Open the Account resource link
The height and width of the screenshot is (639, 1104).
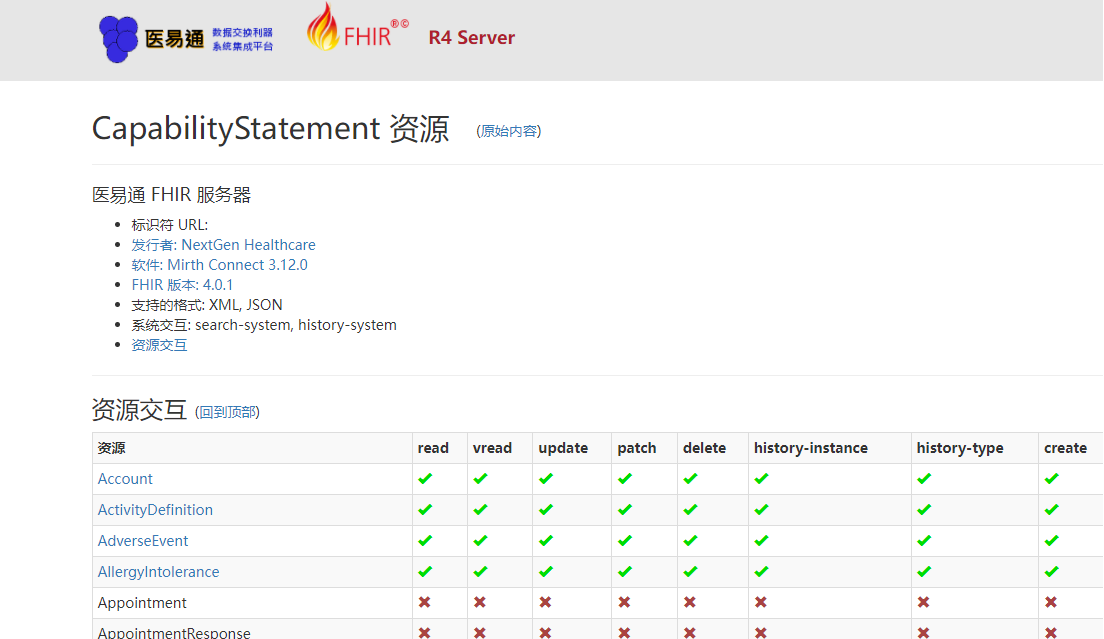(125, 479)
